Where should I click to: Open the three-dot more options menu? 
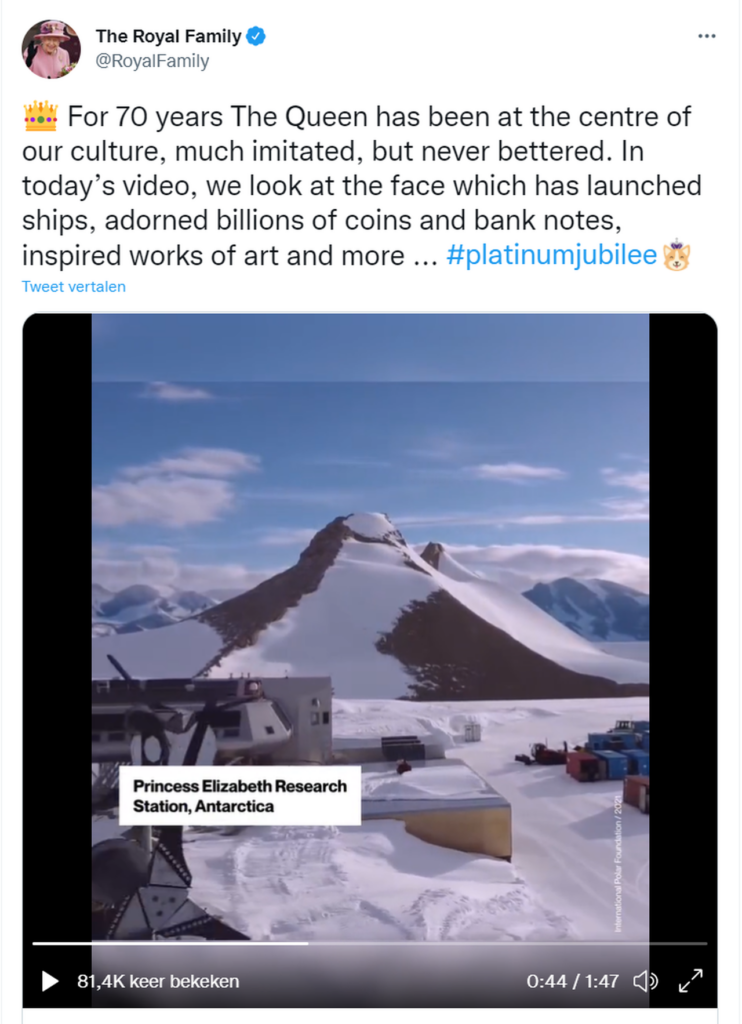point(707,36)
